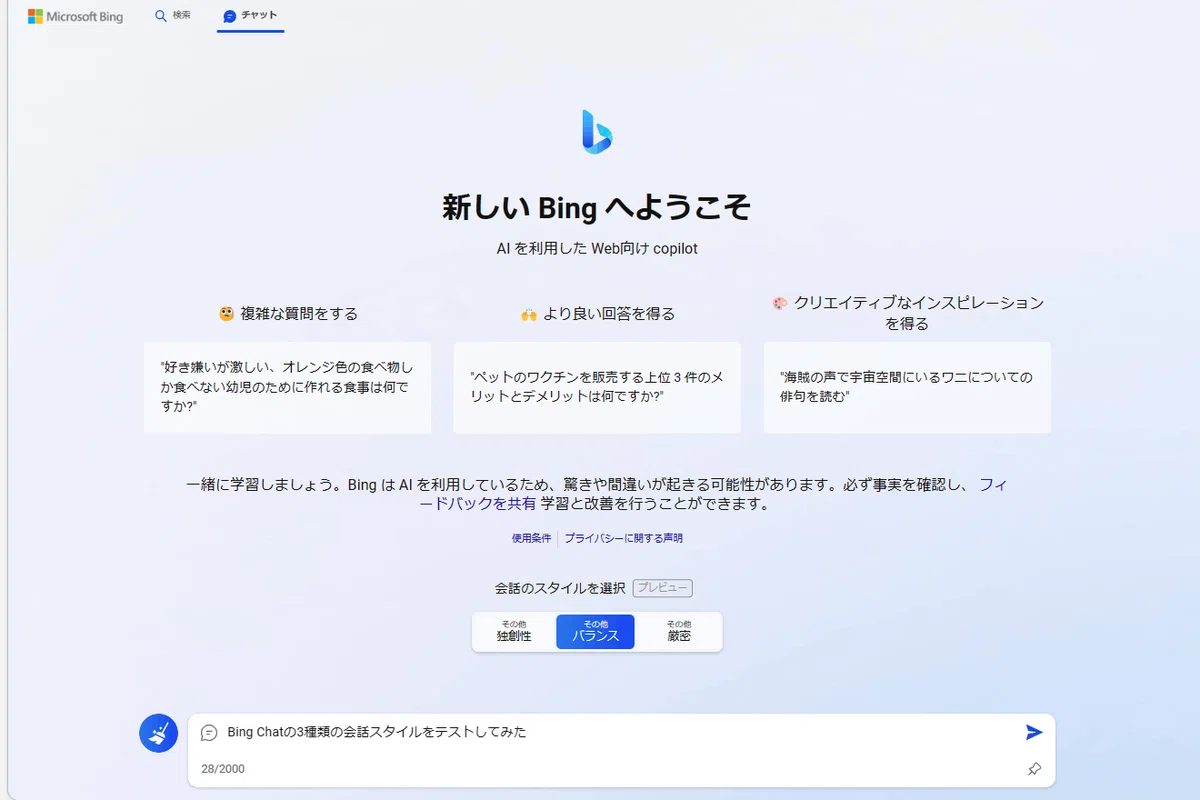Click the 複雑な質問をする heading

click(288, 313)
